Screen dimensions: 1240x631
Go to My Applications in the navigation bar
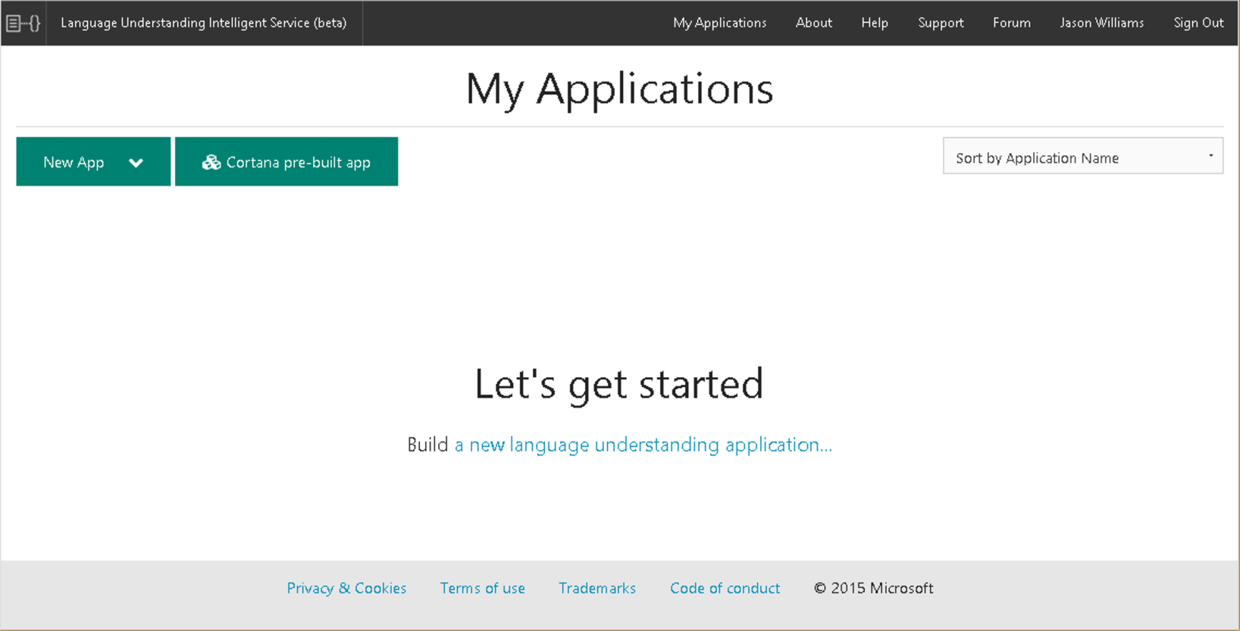coord(719,23)
